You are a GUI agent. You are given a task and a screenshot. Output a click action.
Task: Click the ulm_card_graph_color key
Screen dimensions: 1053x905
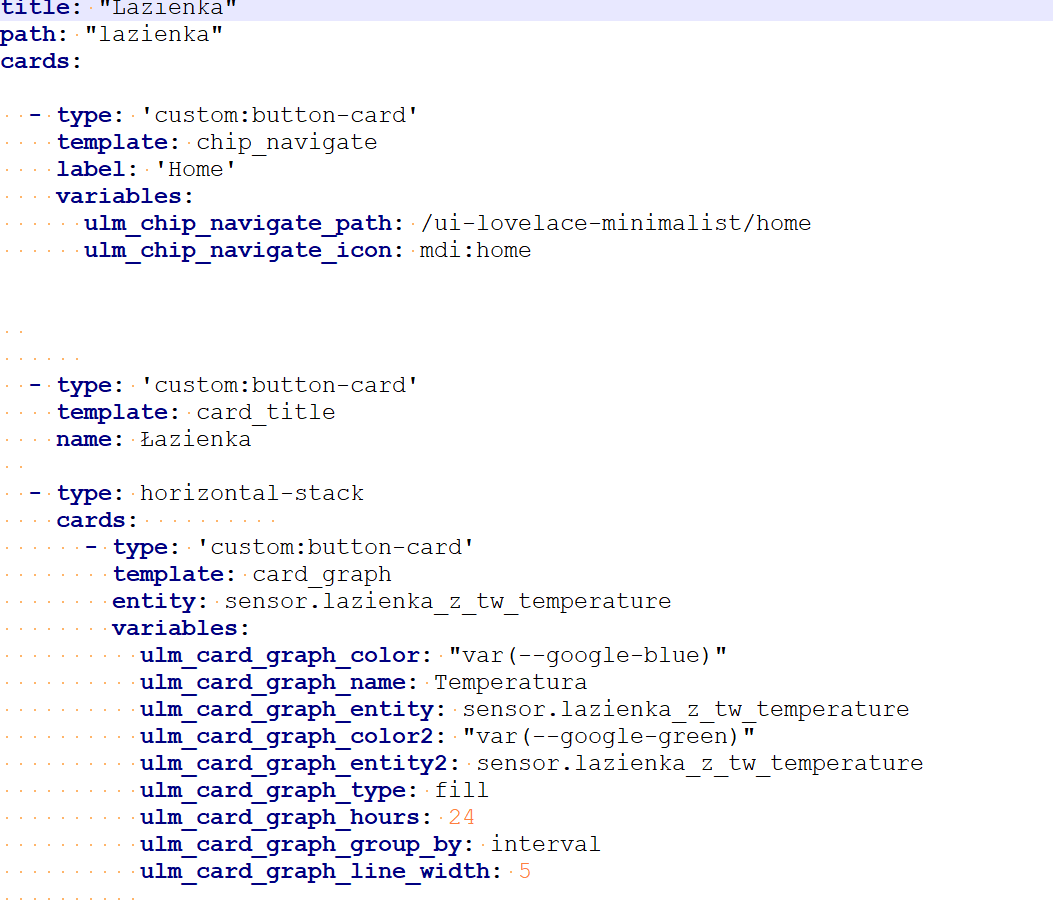279,656
